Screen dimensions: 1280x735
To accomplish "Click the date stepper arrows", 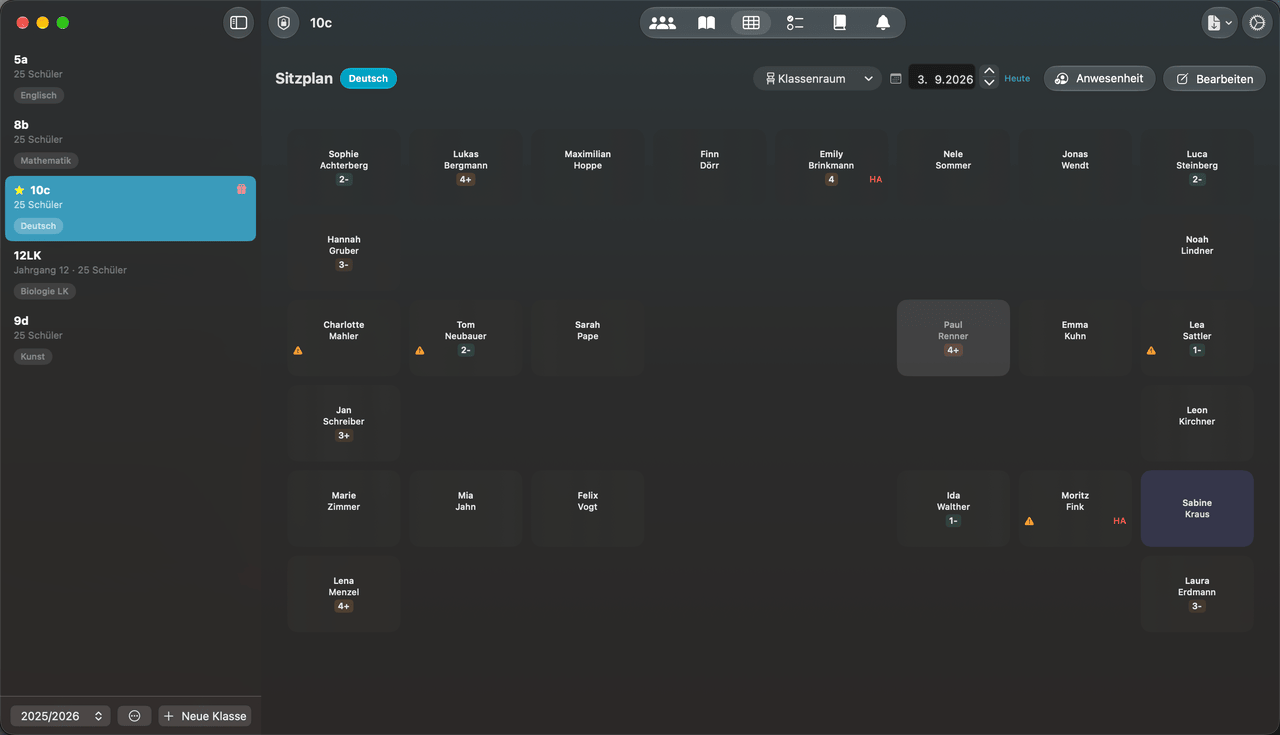I will pos(989,78).
